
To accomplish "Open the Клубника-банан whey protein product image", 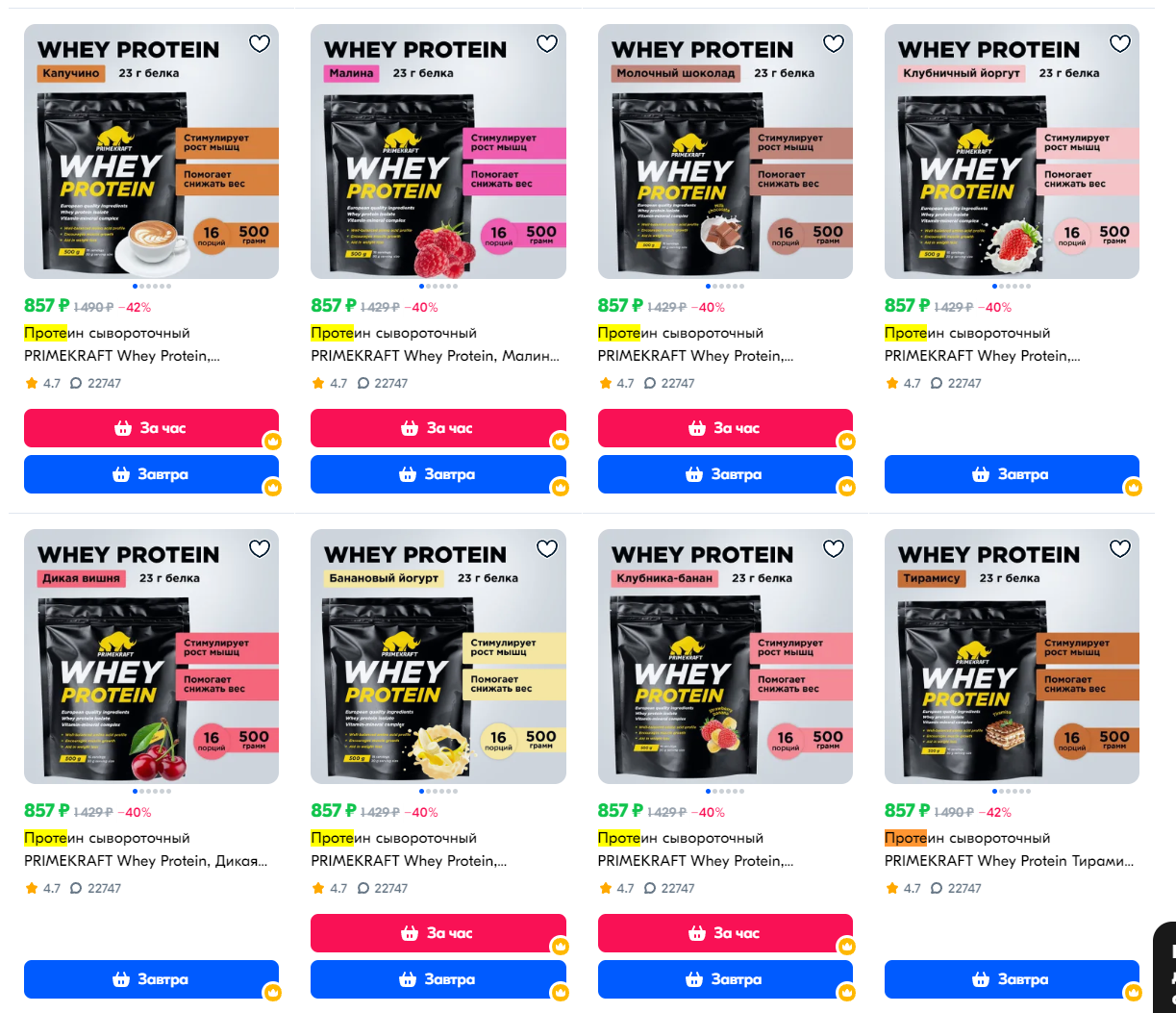I will click(x=725, y=656).
